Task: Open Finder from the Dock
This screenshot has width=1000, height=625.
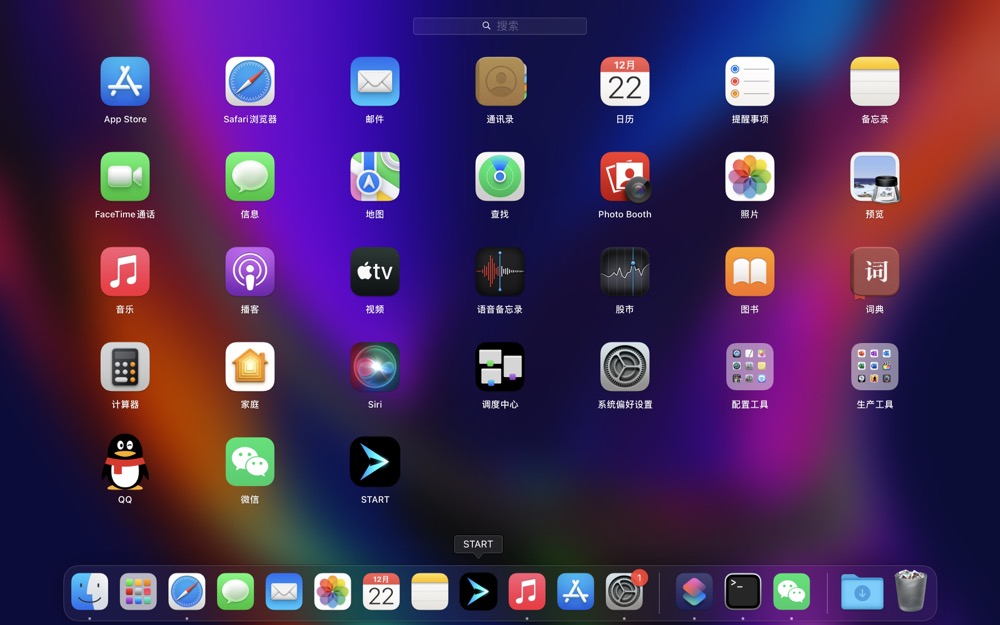Action: pos(90,592)
